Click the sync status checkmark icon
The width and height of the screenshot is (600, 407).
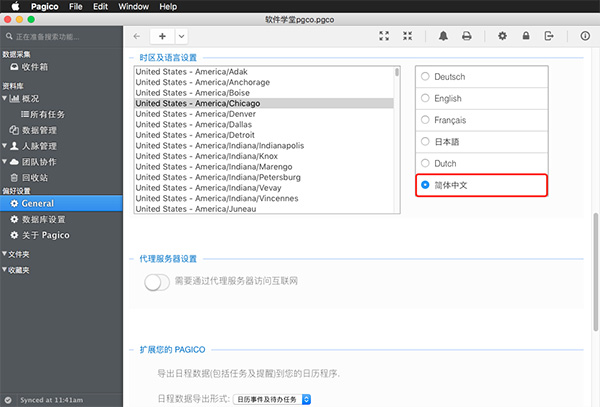8,400
